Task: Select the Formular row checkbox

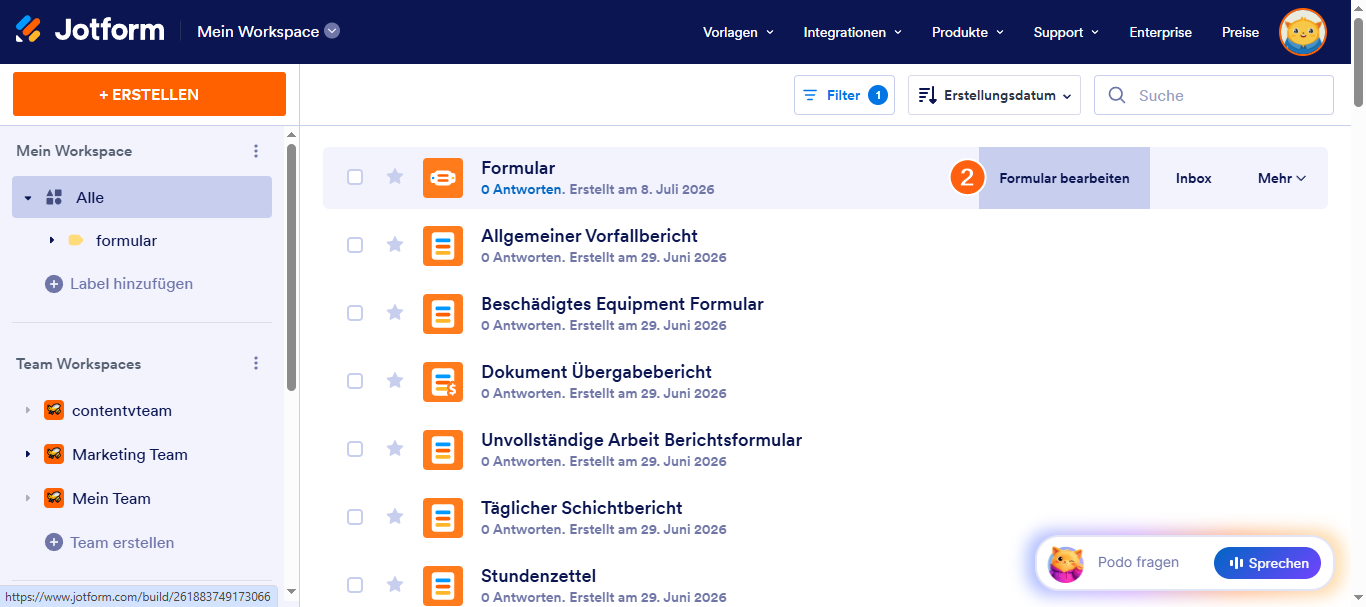Action: coord(355,177)
